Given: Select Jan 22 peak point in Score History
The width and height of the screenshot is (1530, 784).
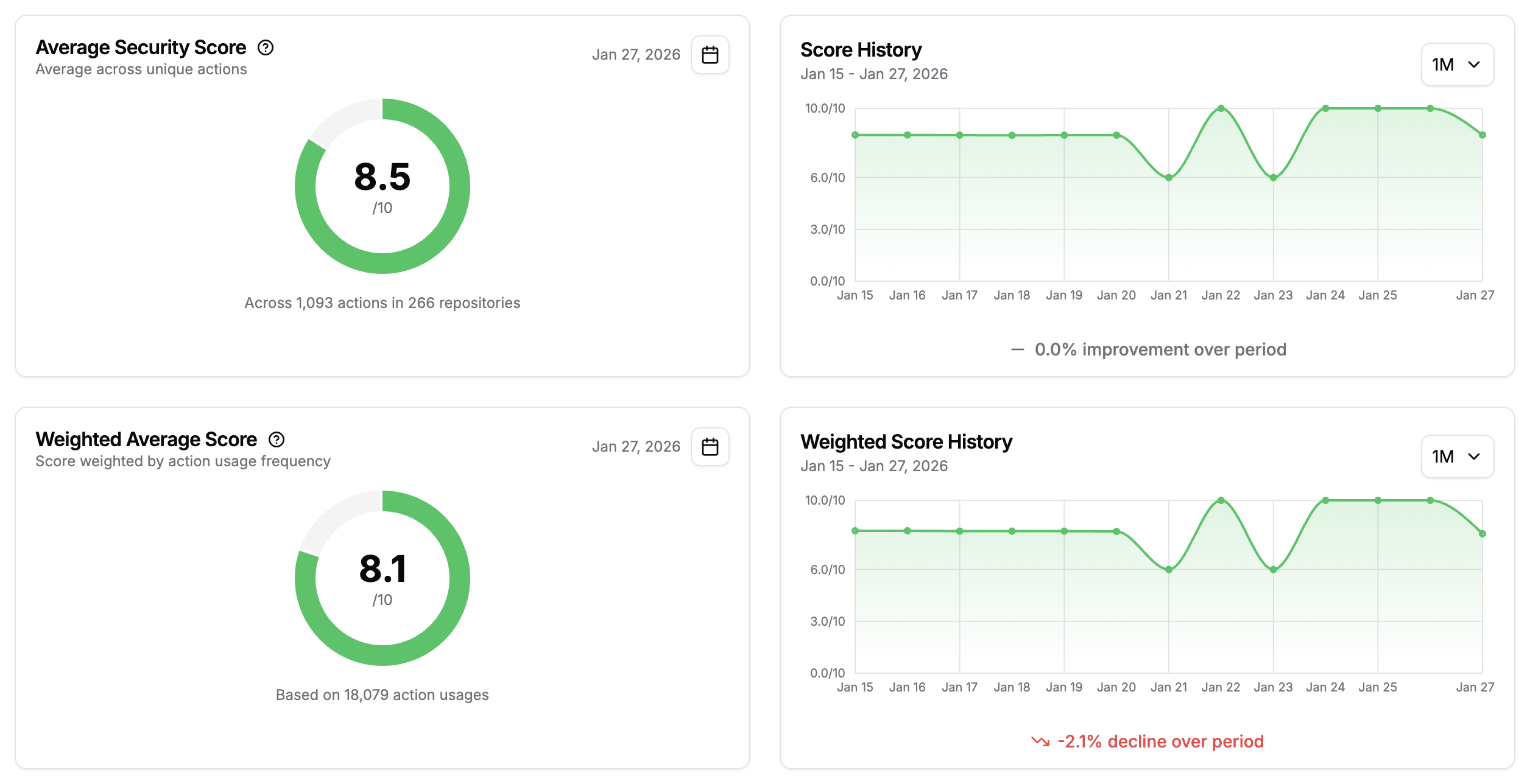Looking at the screenshot, I should pos(1221,108).
